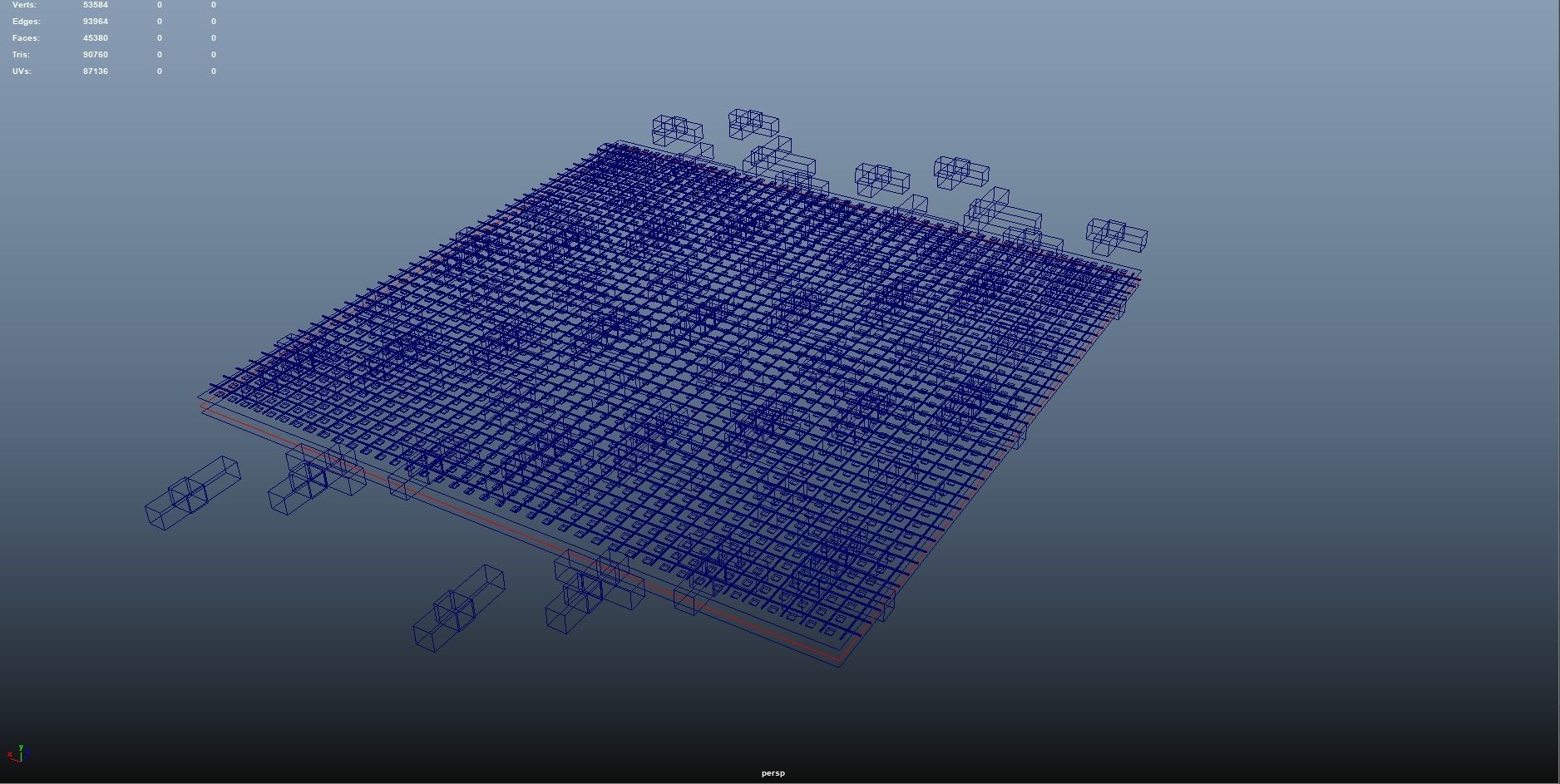Pick the right corner of the wireframe grid

point(1139,273)
